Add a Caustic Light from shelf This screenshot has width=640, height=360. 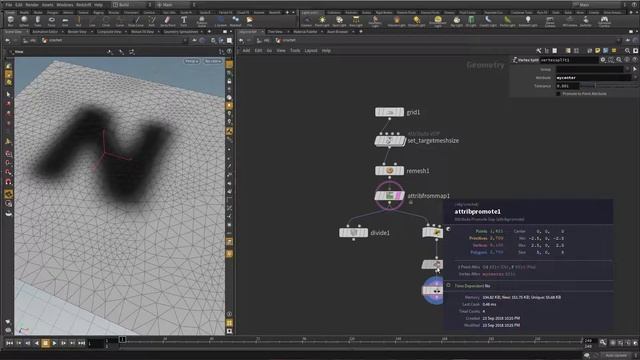point(488,20)
